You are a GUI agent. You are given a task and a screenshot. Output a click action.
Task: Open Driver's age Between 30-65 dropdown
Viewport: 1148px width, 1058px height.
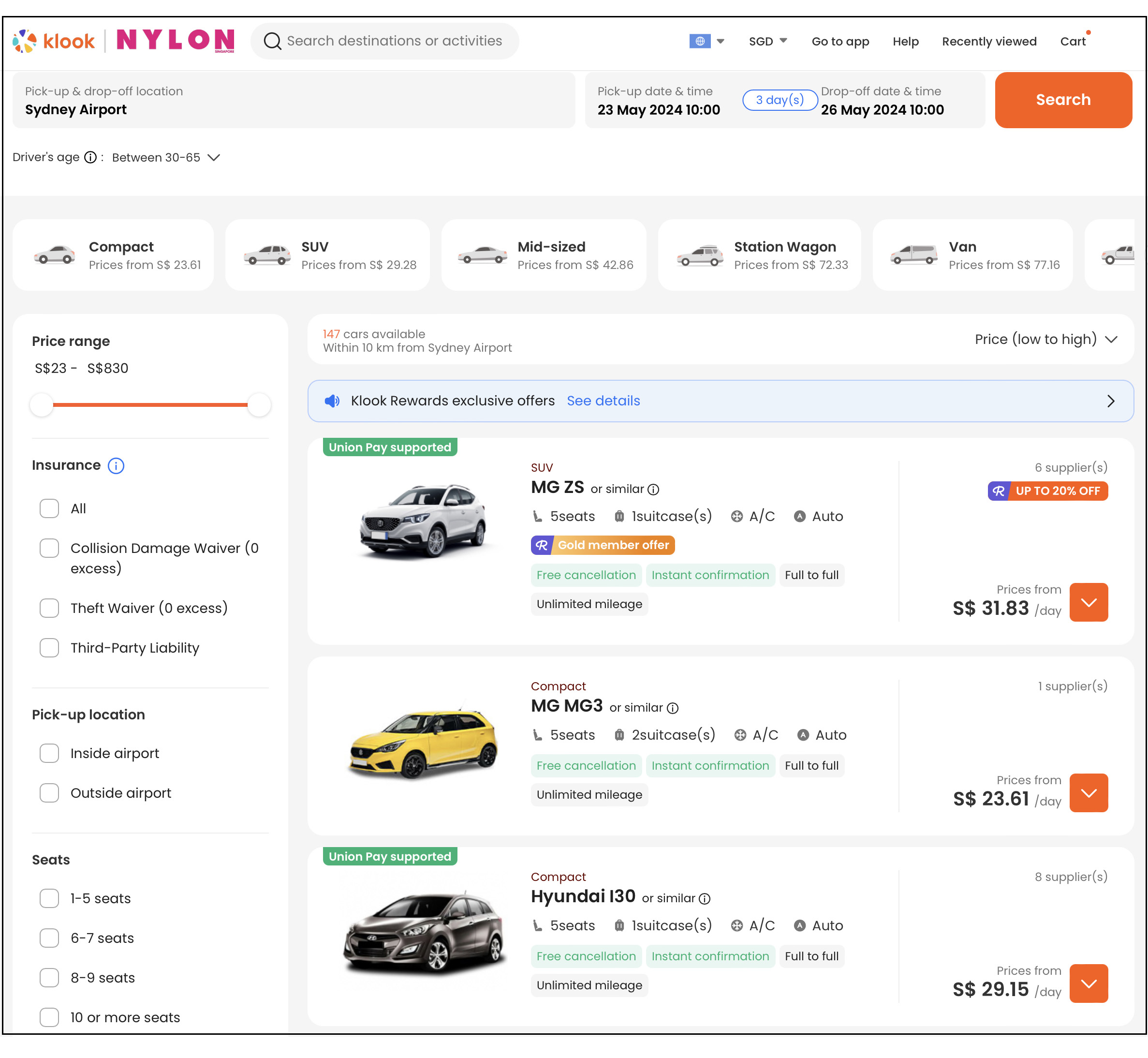click(x=166, y=157)
